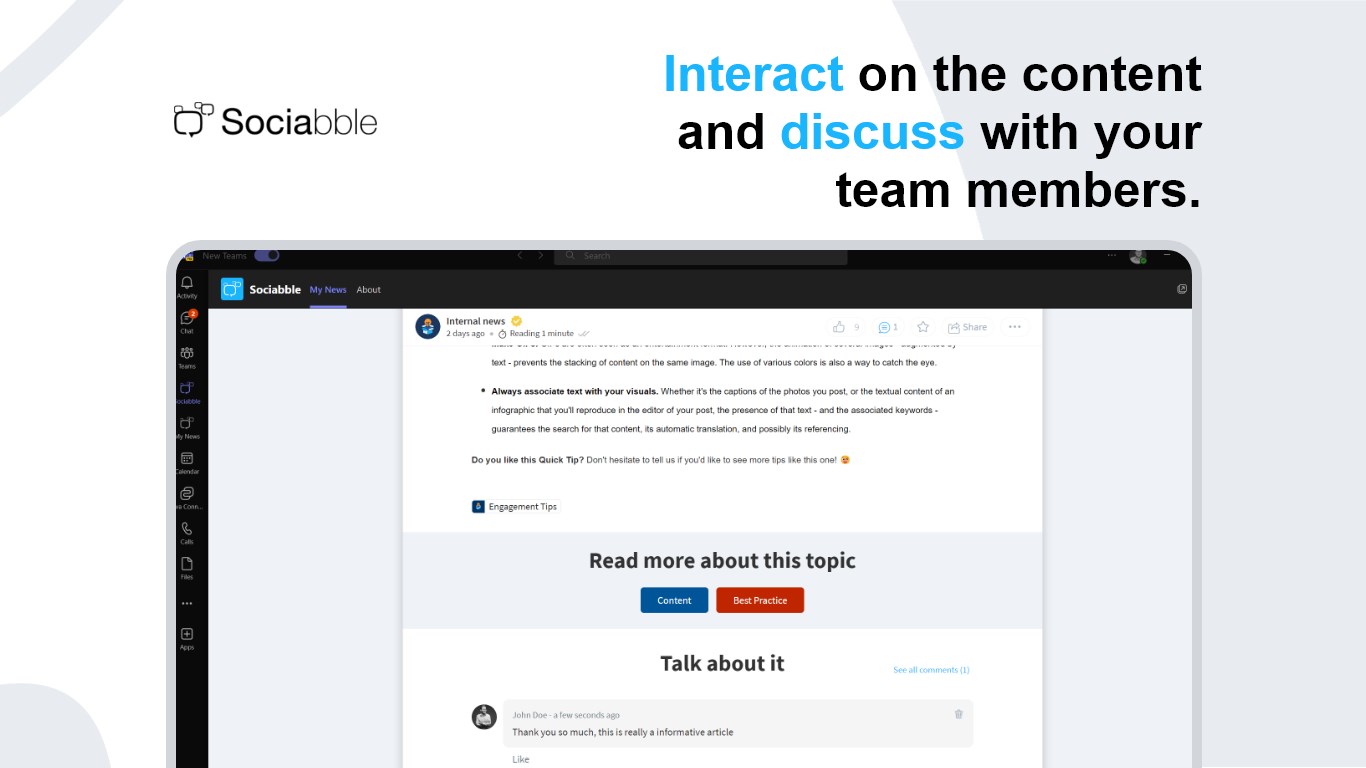Viewport: 1366px width, 768px height.
Task: Switch to the My News tab
Action: pyautogui.click(x=328, y=290)
